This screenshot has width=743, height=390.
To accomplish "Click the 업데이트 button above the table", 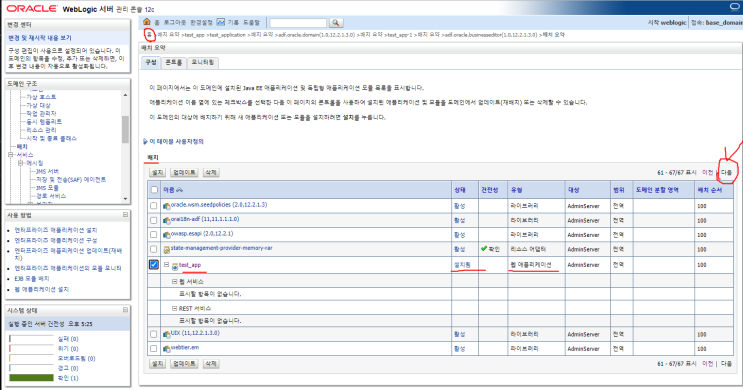I will [184, 172].
